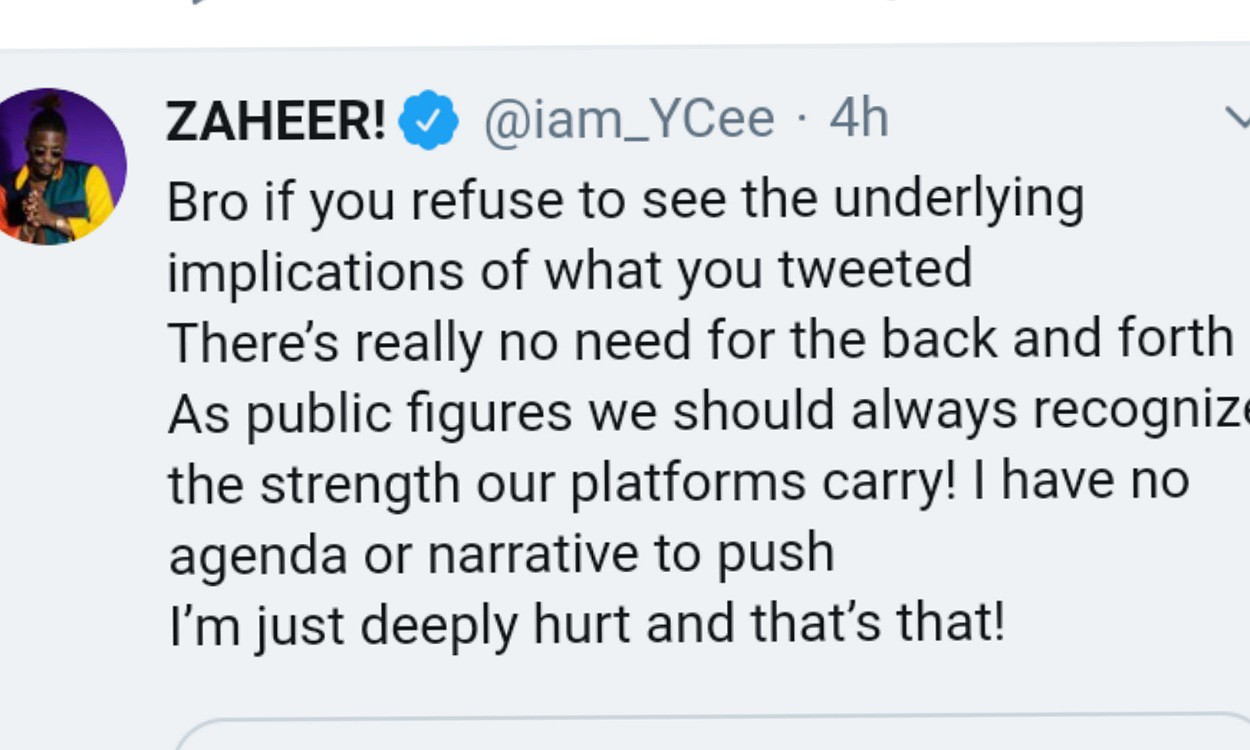Open the tweet options chevron menu
Image resolution: width=1250 pixels, height=750 pixels.
1237,120
